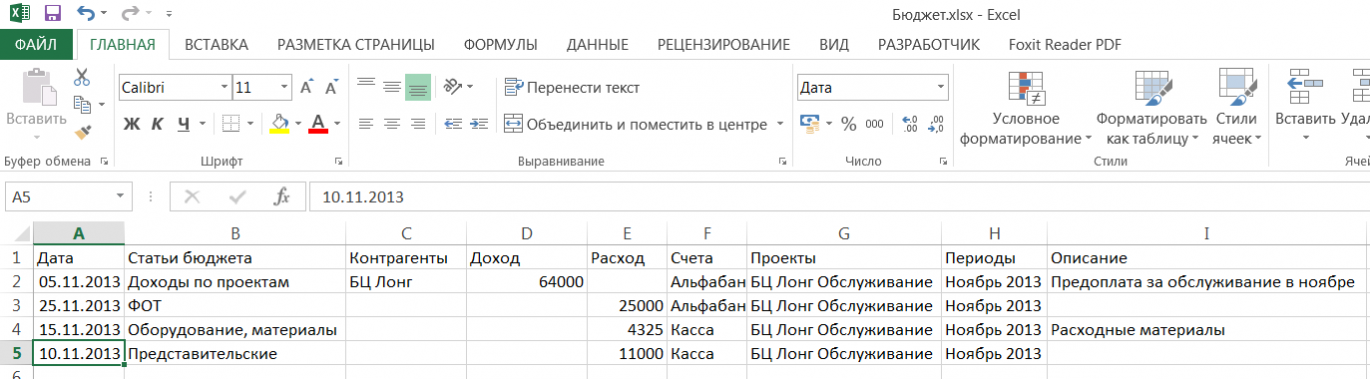The width and height of the screenshot is (1370, 379).
Task: Open cell borders button
Action: (x=230, y=123)
